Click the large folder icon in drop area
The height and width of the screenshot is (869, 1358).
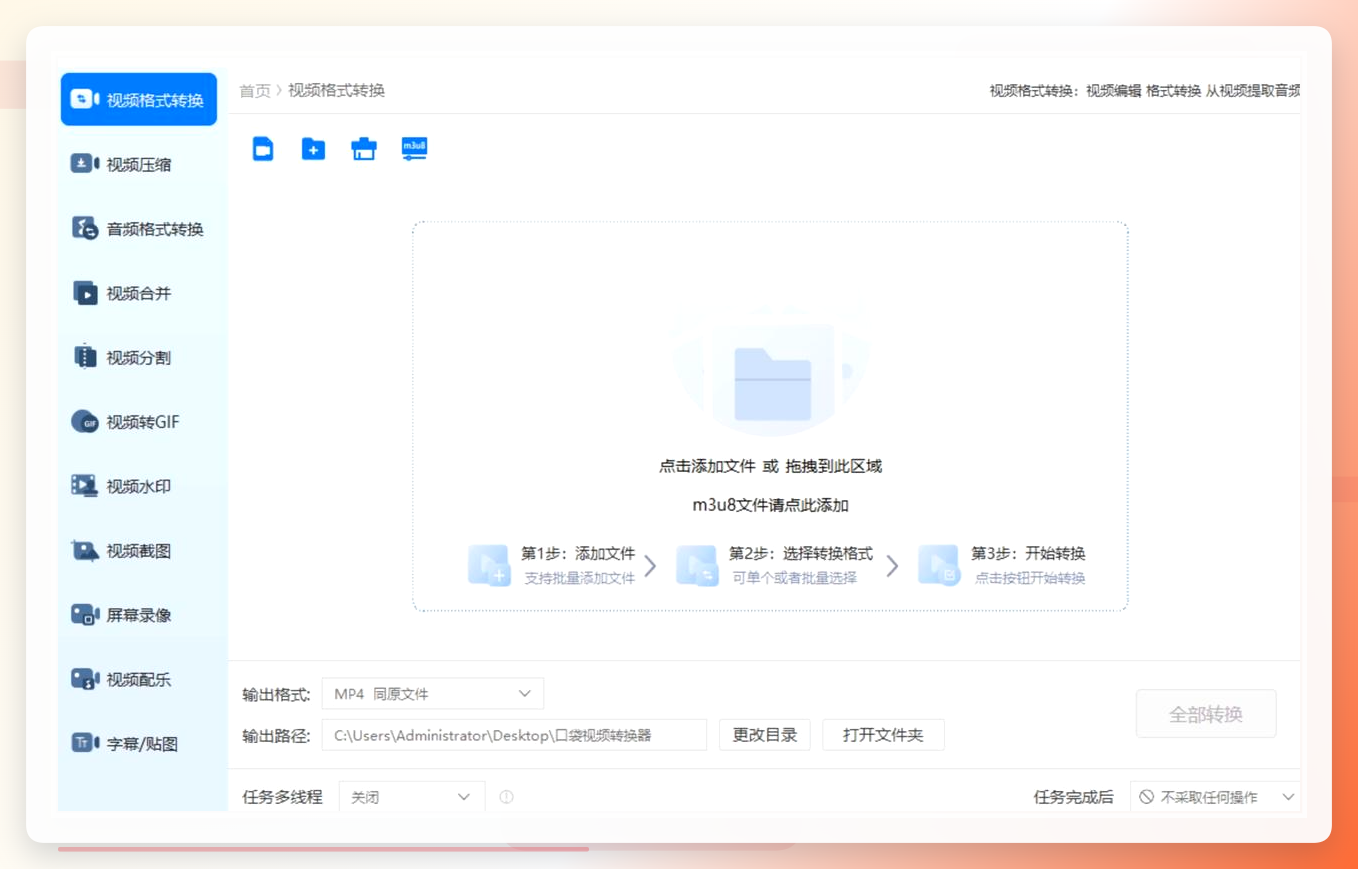pyautogui.click(x=772, y=384)
